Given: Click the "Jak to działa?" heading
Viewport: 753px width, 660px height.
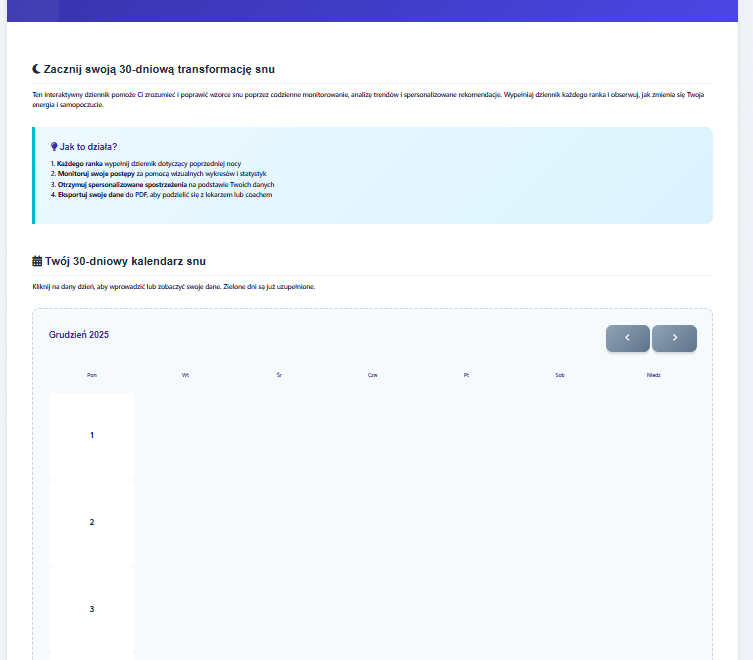Looking at the screenshot, I should coord(88,147).
